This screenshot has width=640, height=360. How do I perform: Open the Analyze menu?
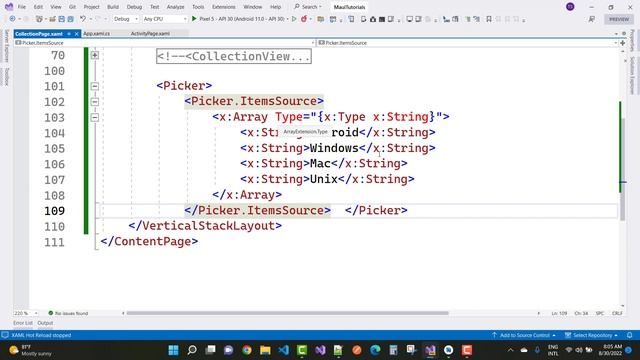coord(176,7)
